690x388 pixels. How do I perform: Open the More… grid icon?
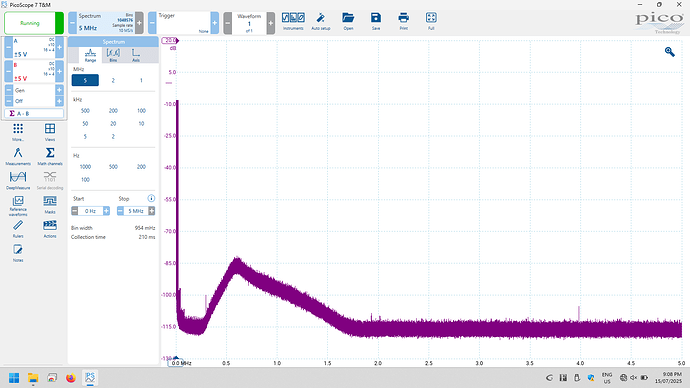18,132
